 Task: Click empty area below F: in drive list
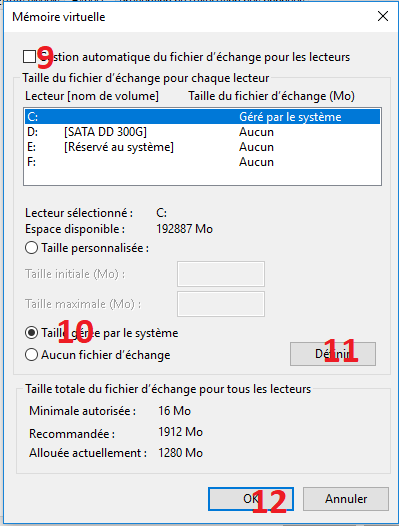[202, 177]
